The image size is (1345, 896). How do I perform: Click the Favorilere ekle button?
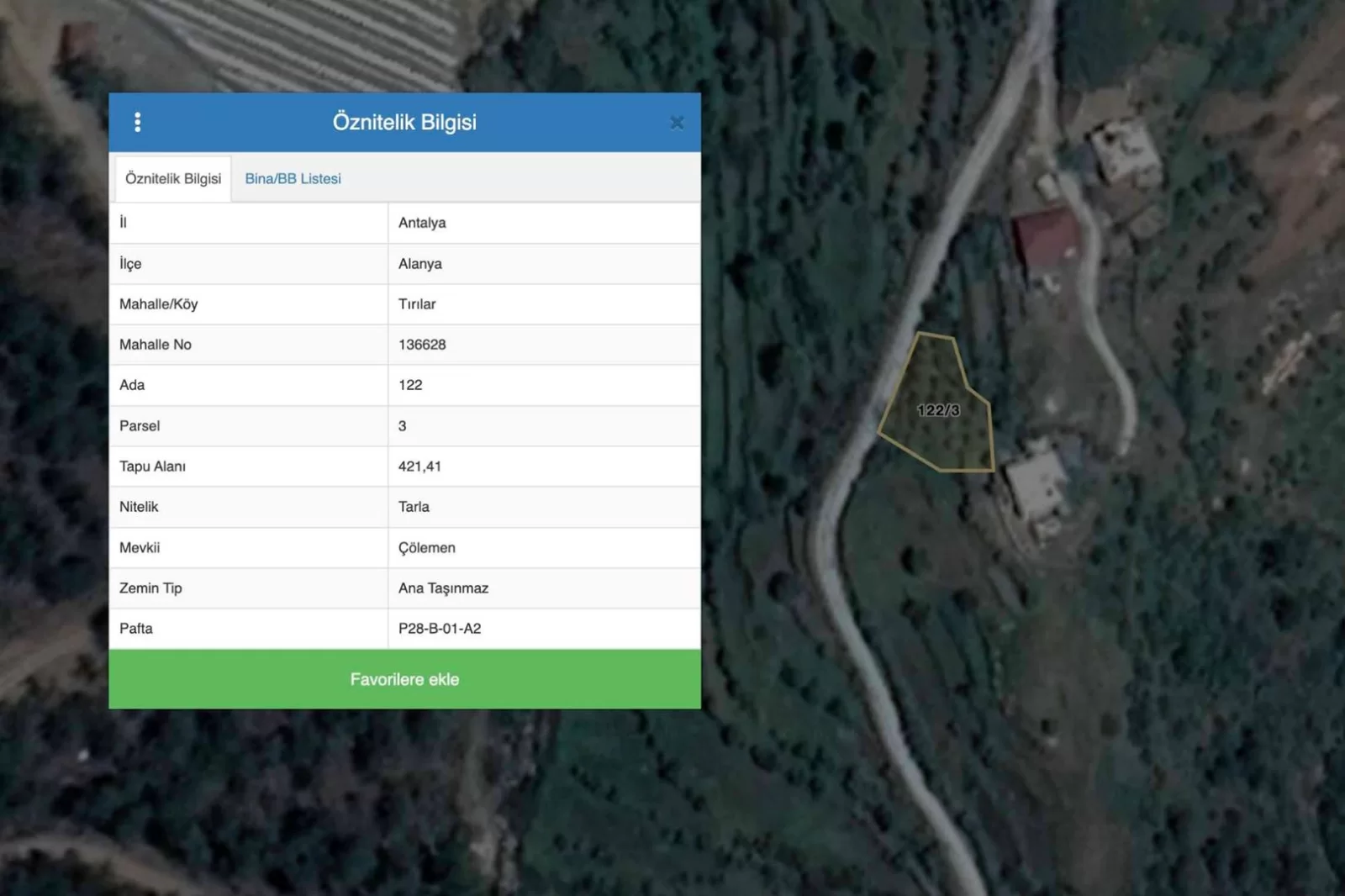click(x=404, y=679)
